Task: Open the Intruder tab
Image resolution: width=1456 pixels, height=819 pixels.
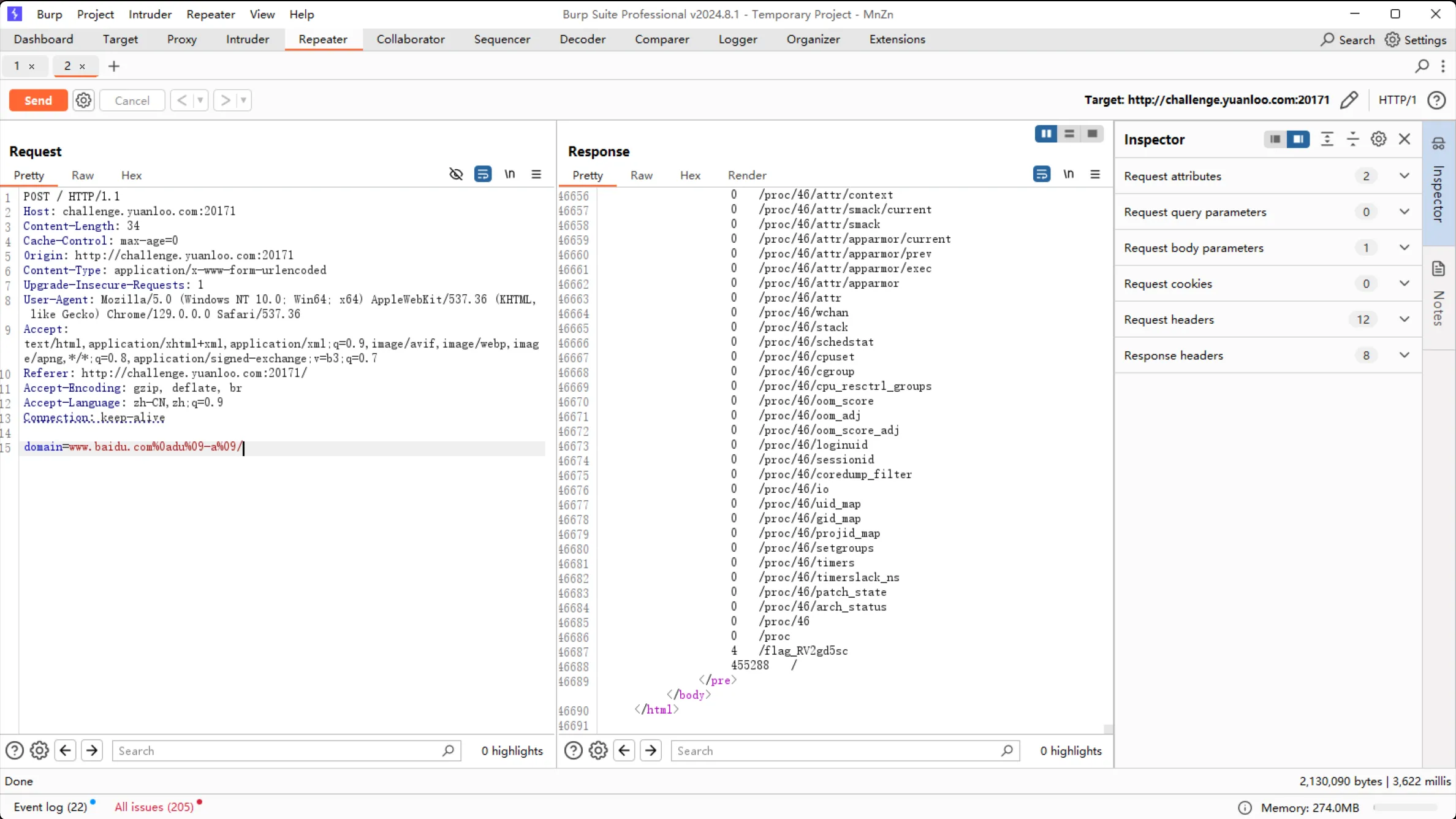Action: click(247, 39)
